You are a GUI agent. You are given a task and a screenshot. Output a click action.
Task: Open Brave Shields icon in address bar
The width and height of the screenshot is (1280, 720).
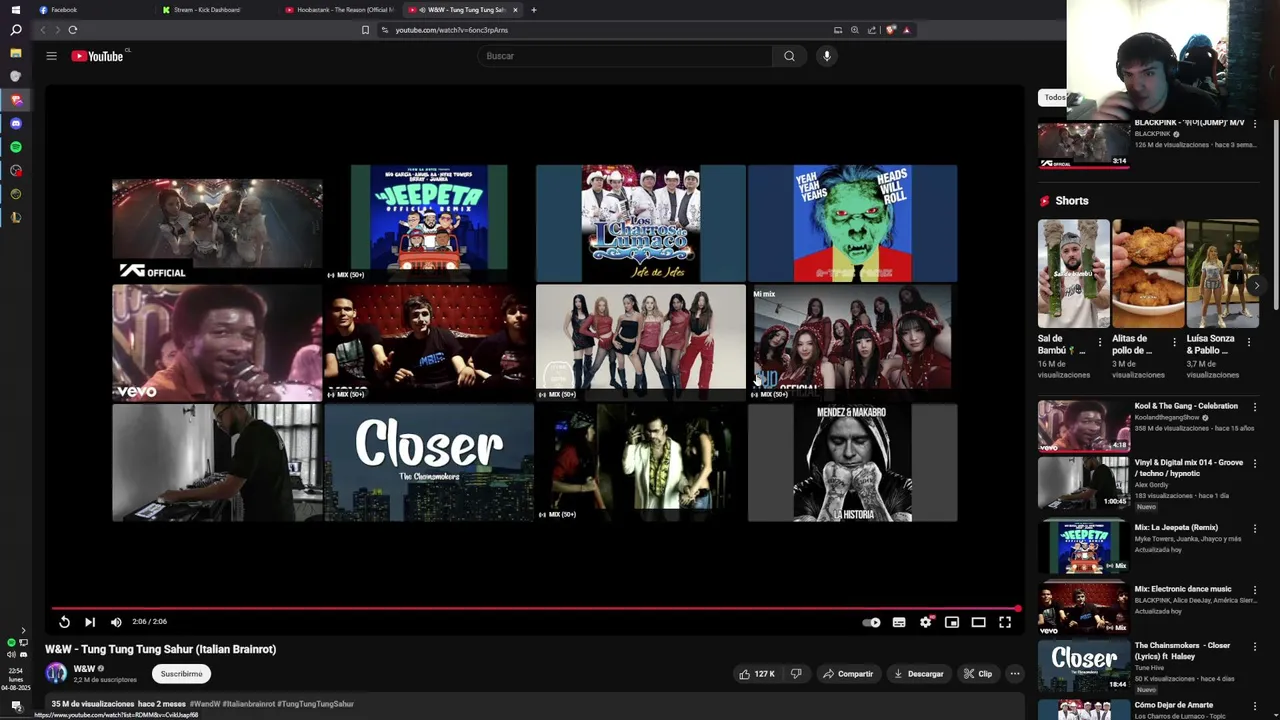click(x=891, y=30)
